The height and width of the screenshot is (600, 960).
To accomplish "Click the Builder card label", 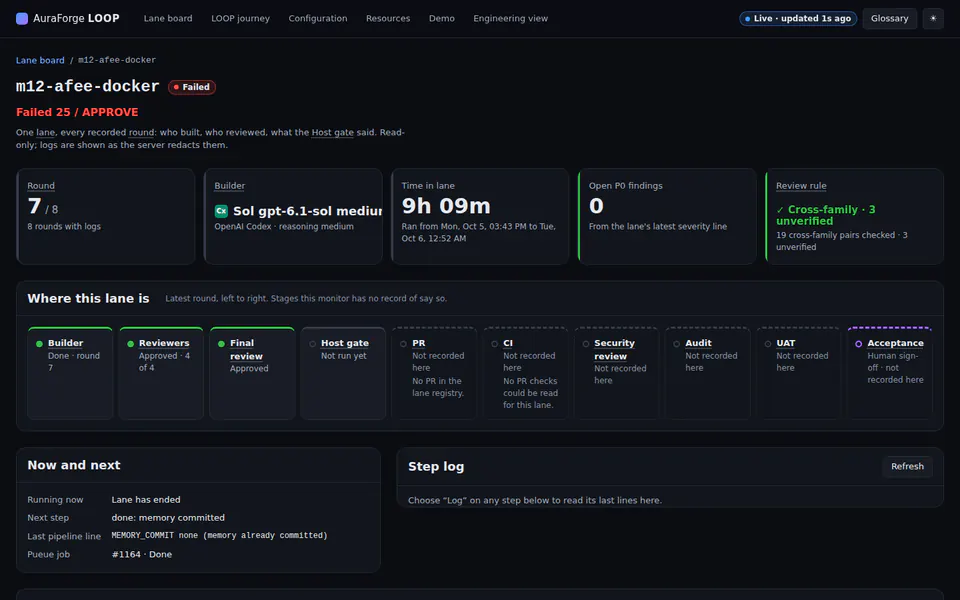I will [230, 186].
